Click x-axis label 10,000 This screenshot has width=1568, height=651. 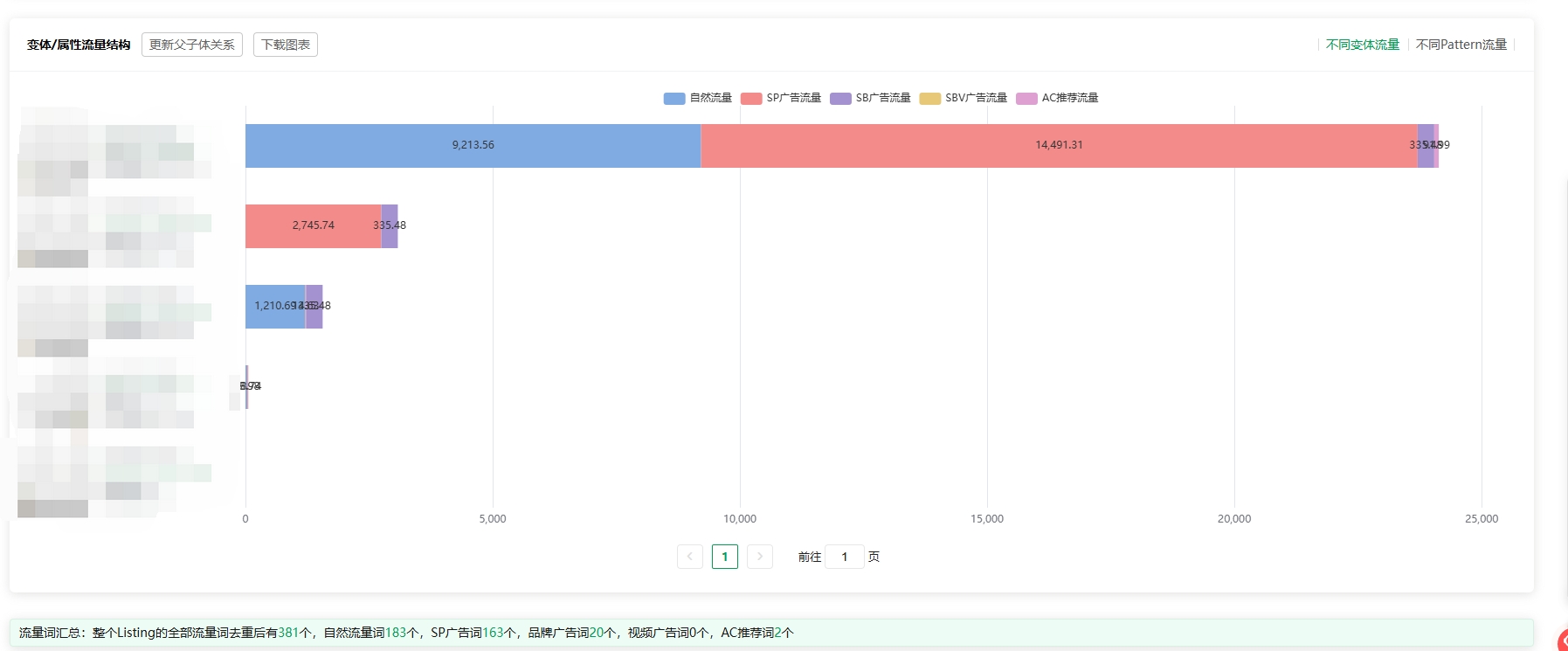740,519
